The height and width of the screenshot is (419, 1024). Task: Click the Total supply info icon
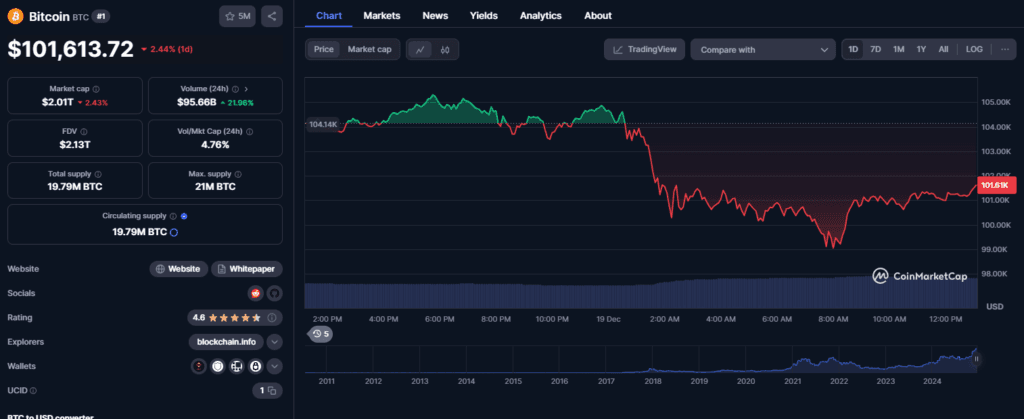[x=98, y=174]
